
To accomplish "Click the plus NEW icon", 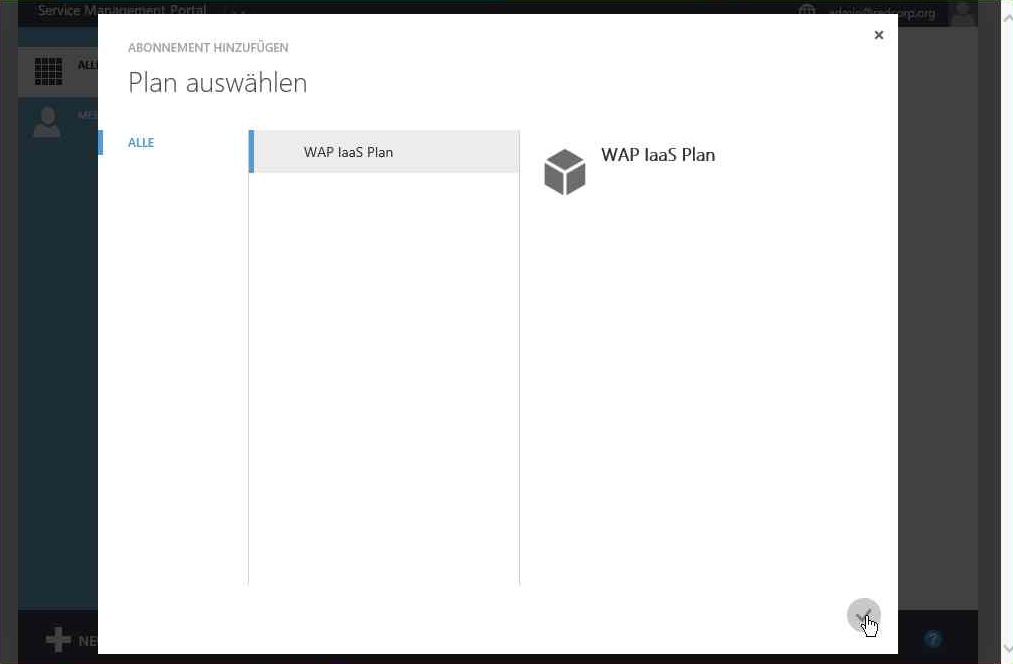I will [x=58, y=639].
